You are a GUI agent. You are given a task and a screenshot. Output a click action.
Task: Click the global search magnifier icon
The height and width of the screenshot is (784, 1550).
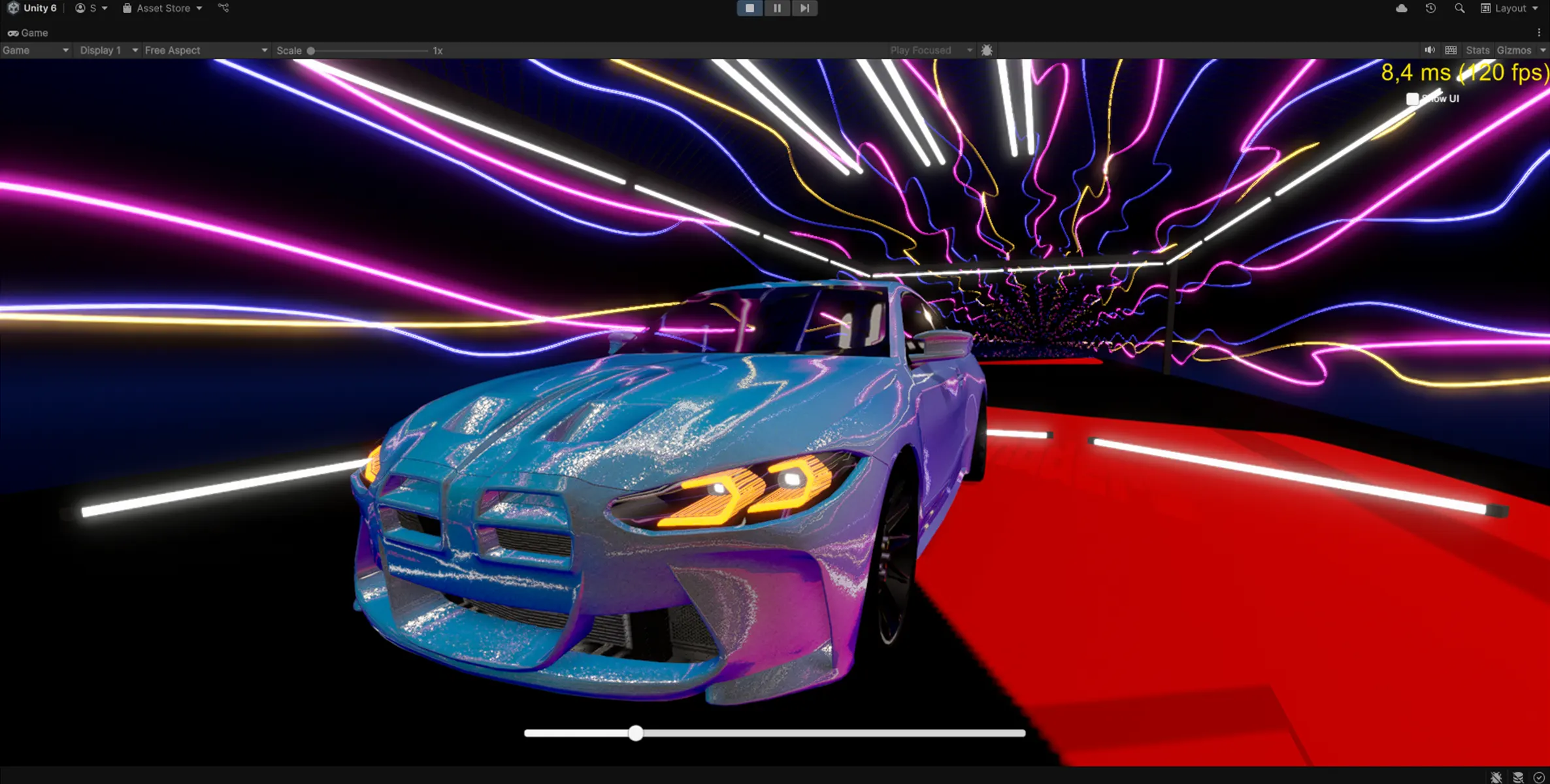[x=1459, y=8]
